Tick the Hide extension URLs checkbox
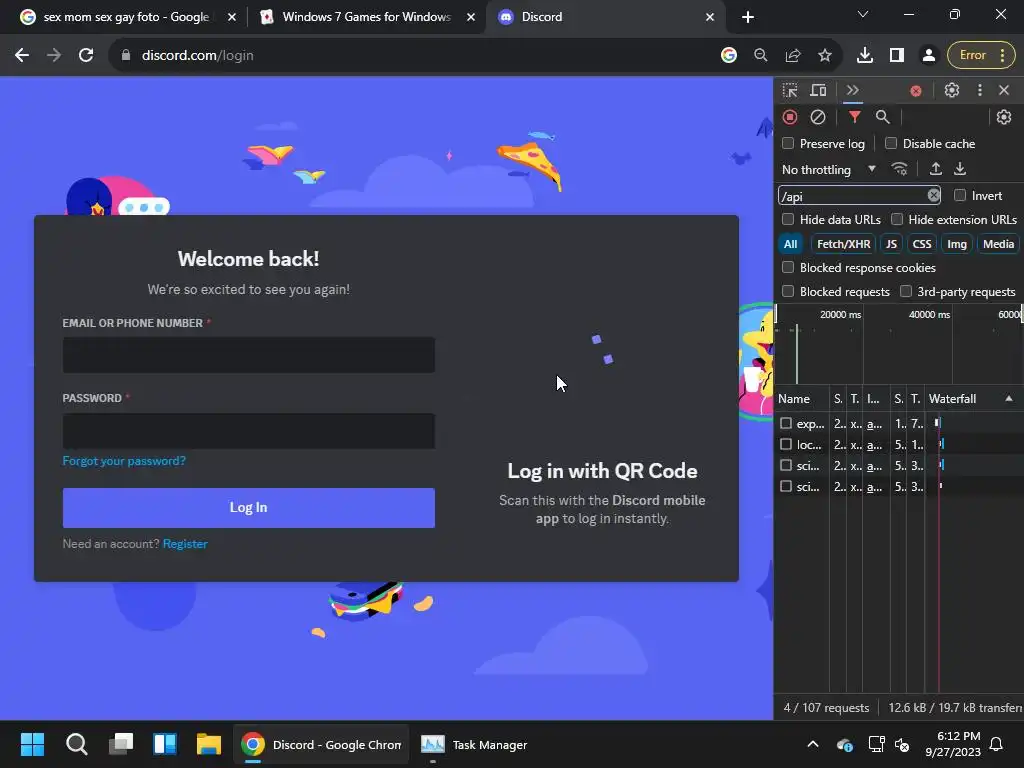 (897, 219)
